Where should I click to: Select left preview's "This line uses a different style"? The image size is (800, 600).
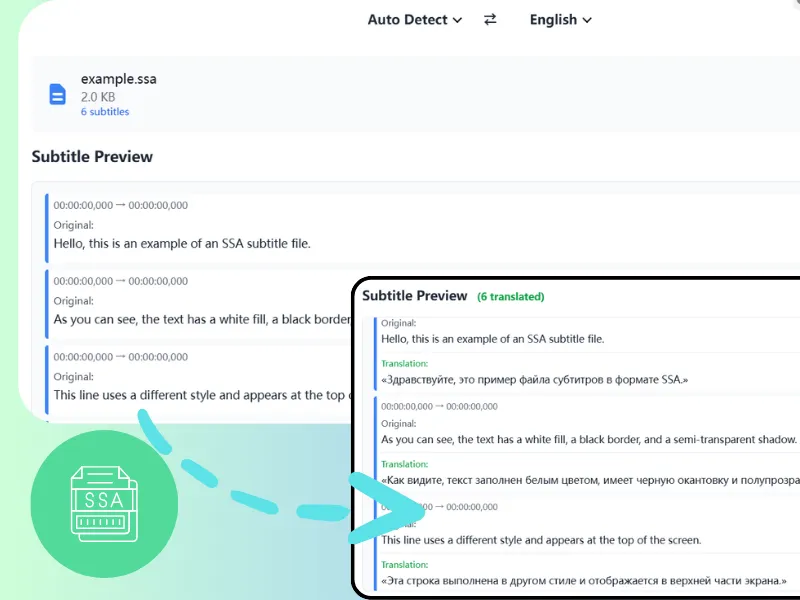coord(200,395)
